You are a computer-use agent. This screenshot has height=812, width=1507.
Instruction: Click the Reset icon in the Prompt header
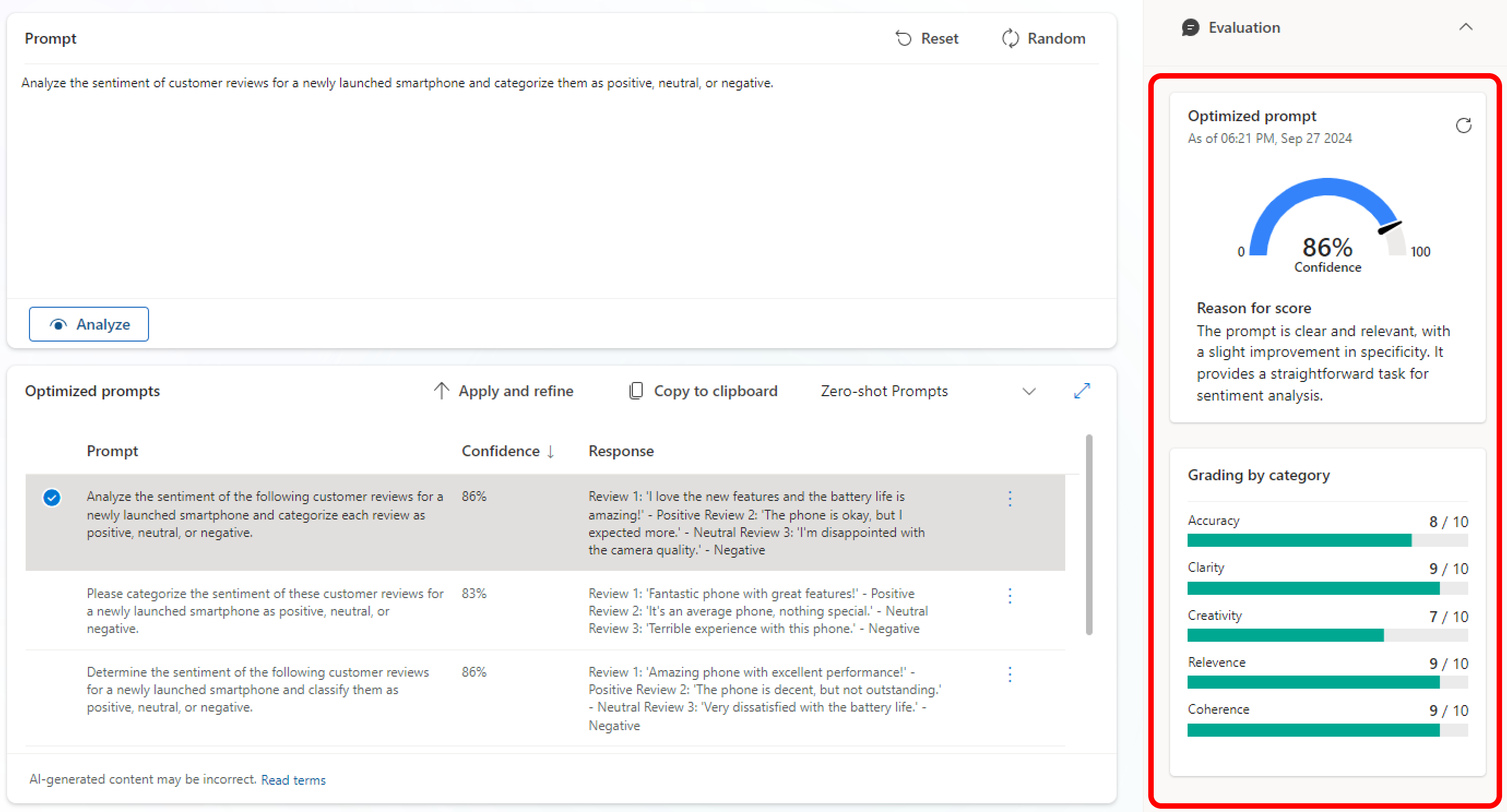(x=903, y=39)
